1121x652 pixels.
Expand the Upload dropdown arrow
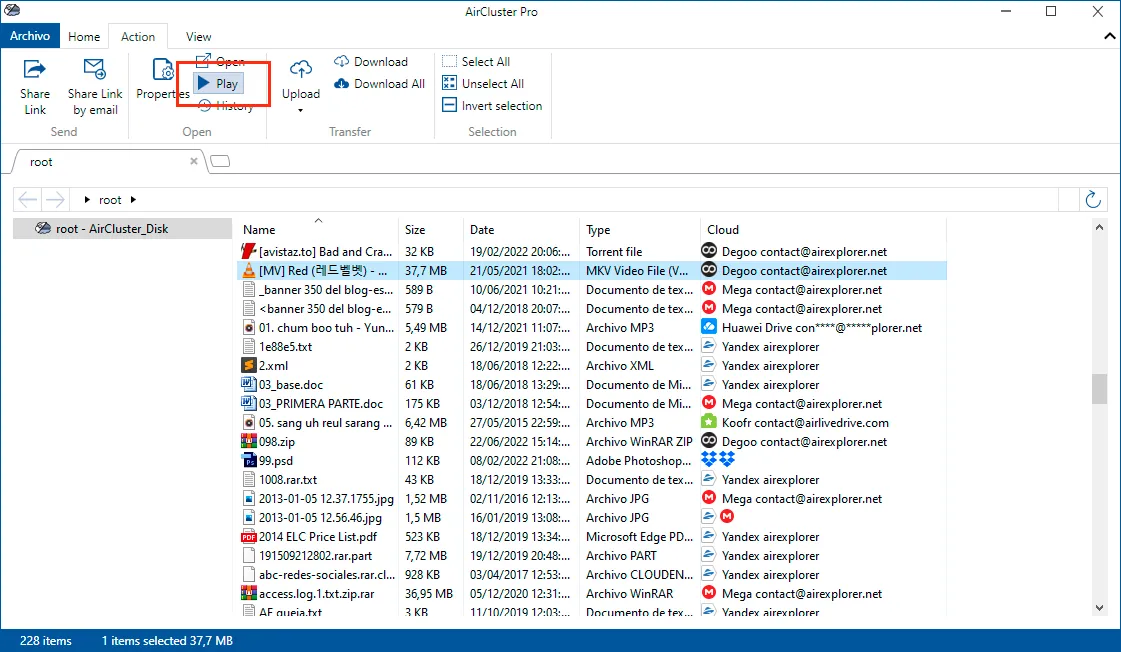300,110
